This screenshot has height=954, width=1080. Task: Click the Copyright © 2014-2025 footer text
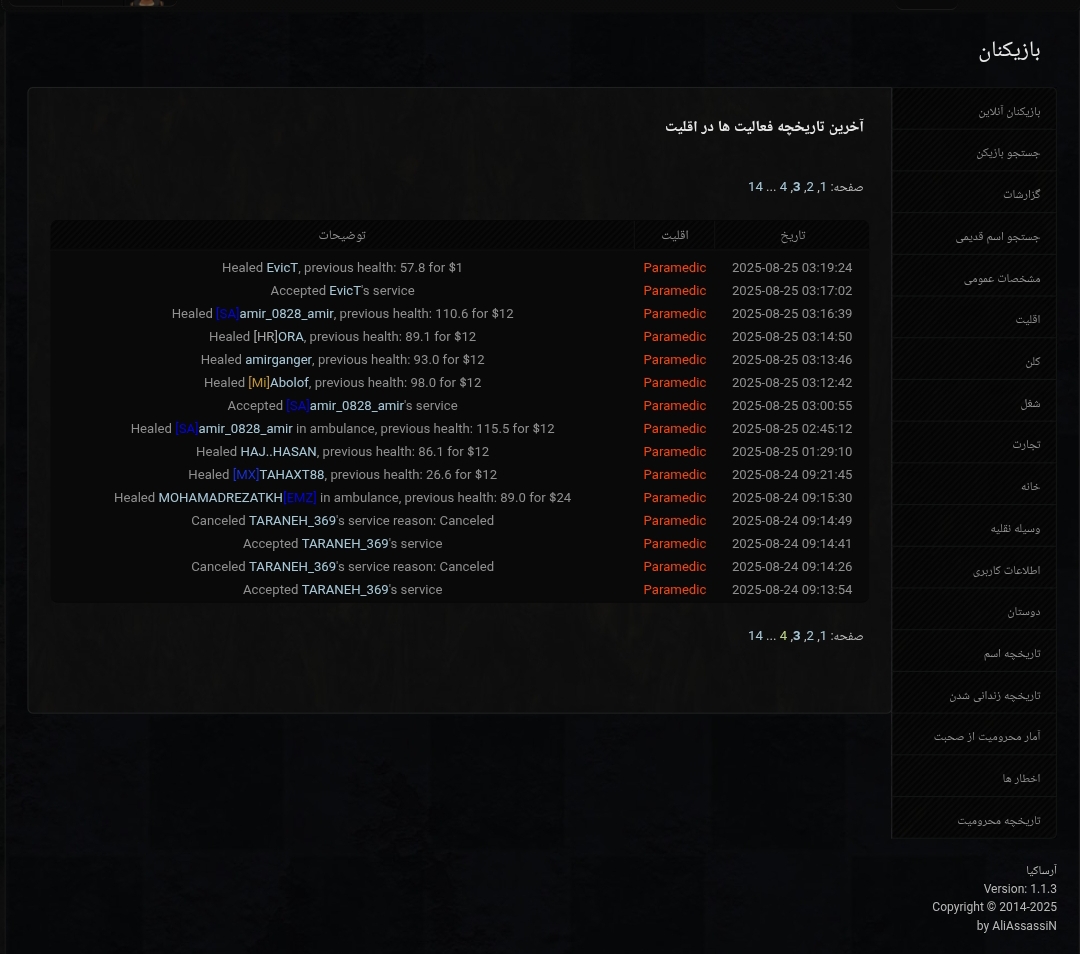point(995,907)
